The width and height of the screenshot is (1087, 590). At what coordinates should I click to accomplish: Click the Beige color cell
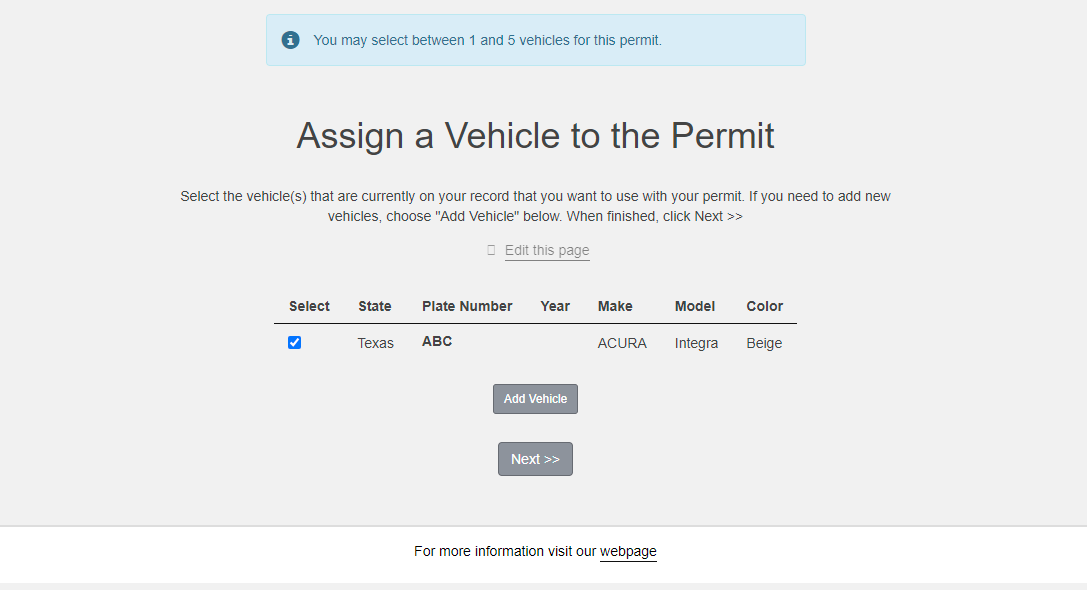[x=764, y=343]
